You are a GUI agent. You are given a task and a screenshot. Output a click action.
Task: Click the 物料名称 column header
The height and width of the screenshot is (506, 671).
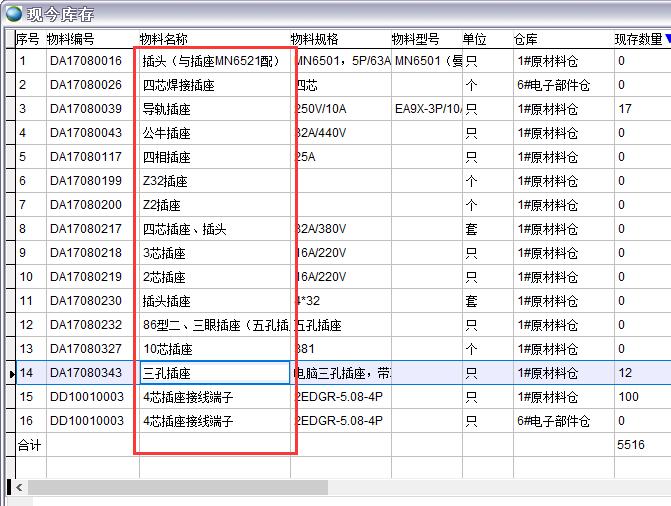click(163, 39)
